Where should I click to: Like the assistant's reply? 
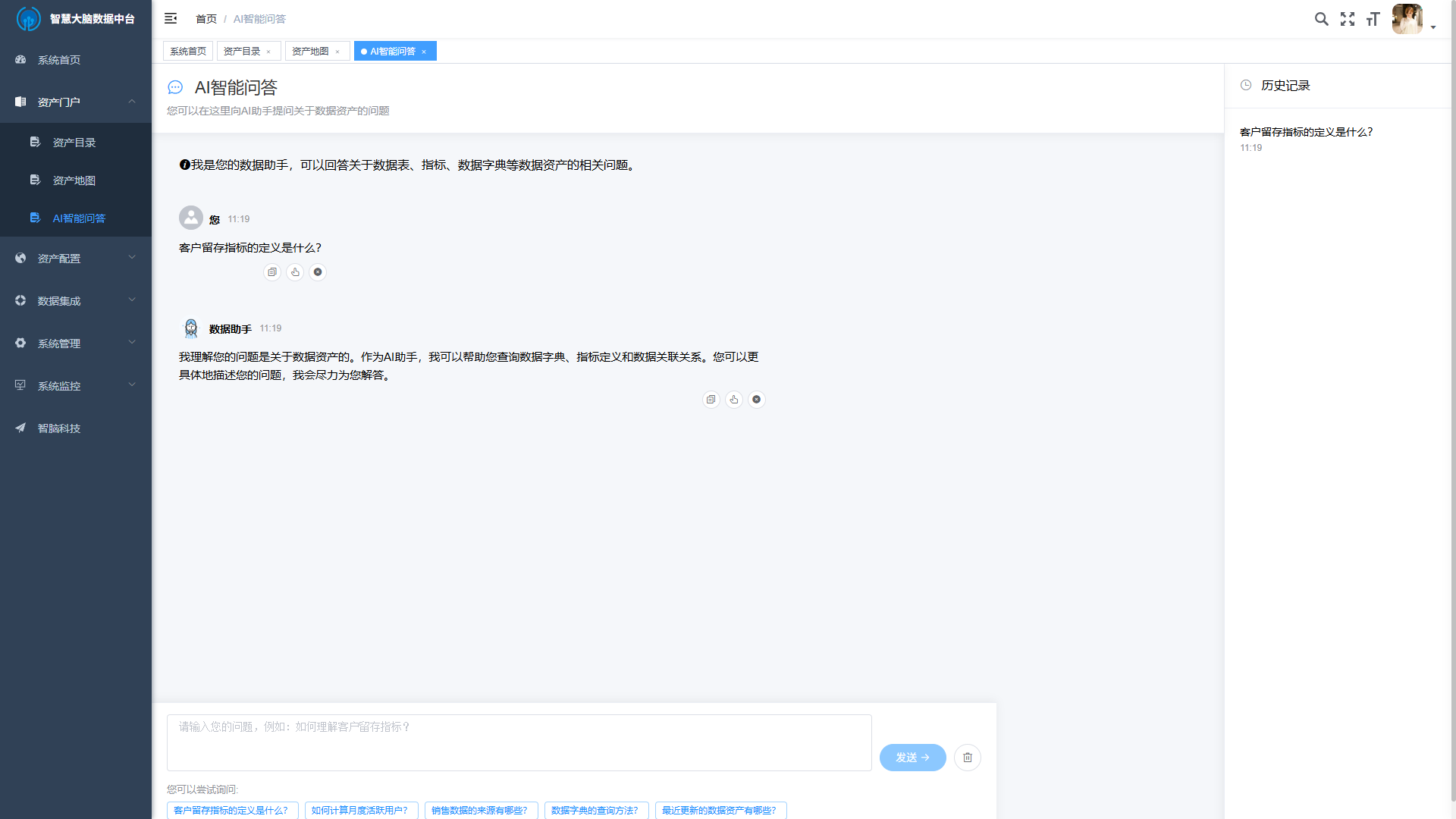coord(733,400)
